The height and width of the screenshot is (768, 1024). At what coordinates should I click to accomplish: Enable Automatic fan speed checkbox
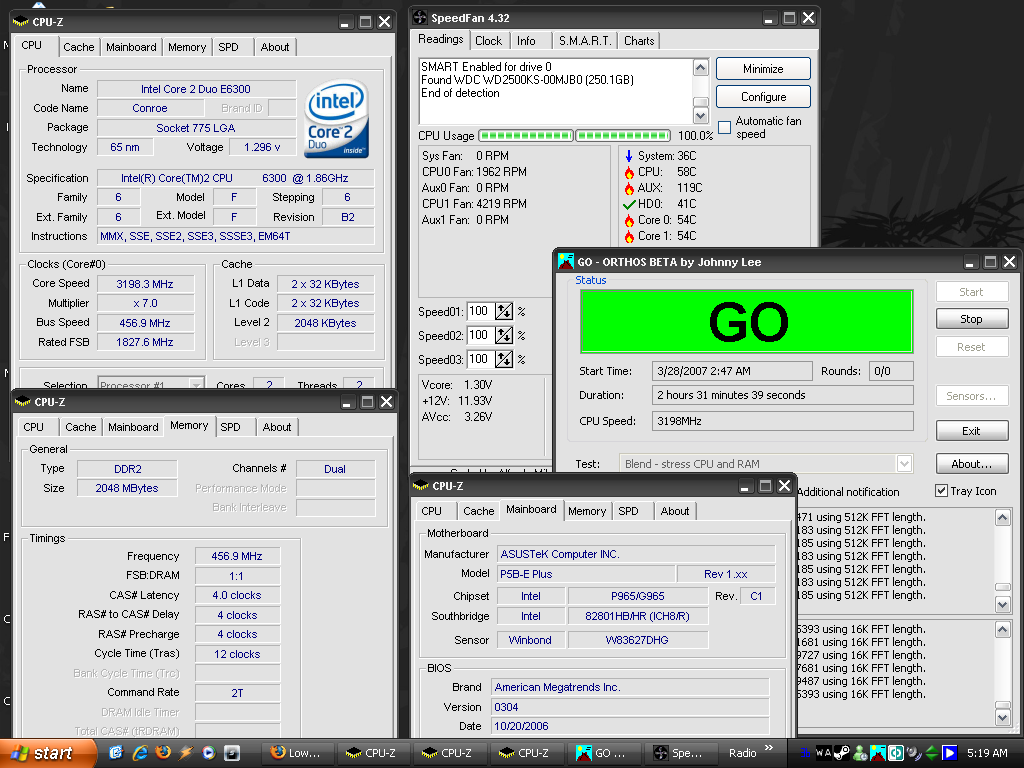[725, 127]
